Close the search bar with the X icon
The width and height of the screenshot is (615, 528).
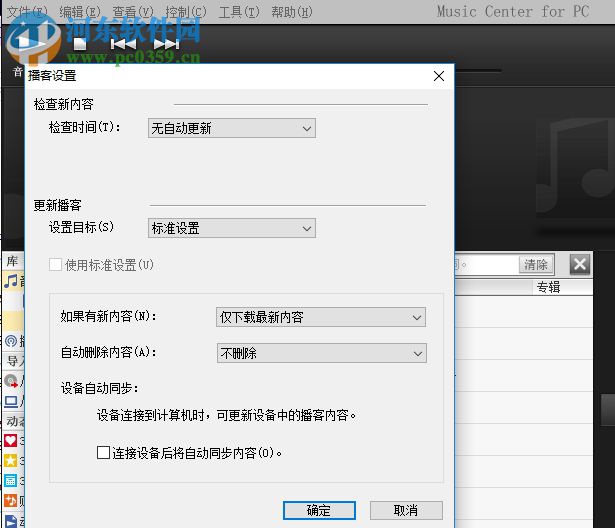[580, 264]
